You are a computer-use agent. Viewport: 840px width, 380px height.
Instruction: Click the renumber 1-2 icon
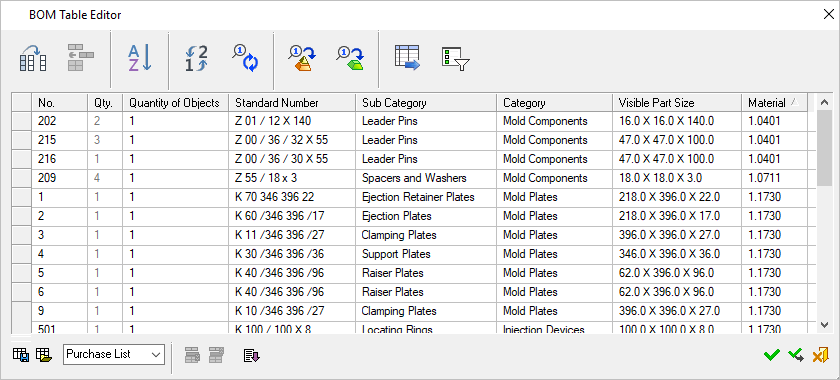(197, 58)
